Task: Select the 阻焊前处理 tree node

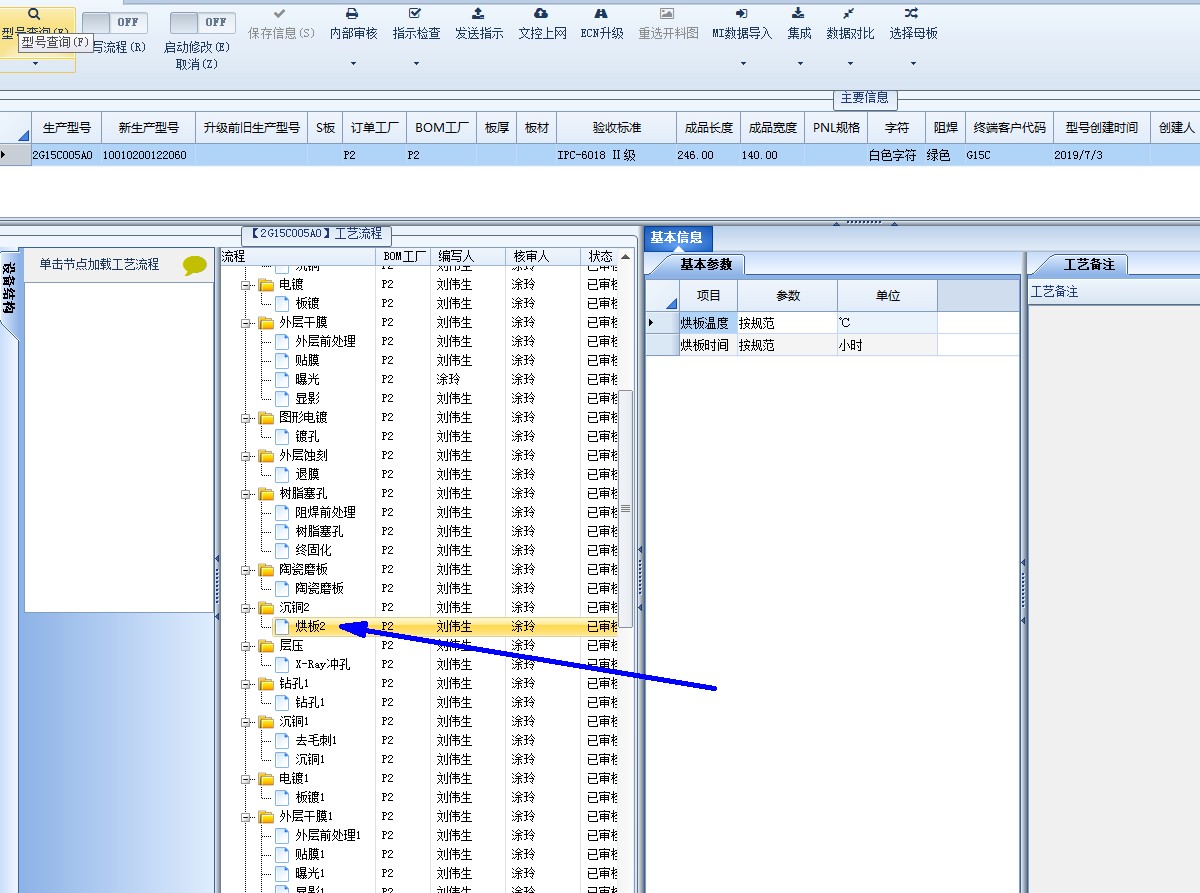Action: point(325,513)
